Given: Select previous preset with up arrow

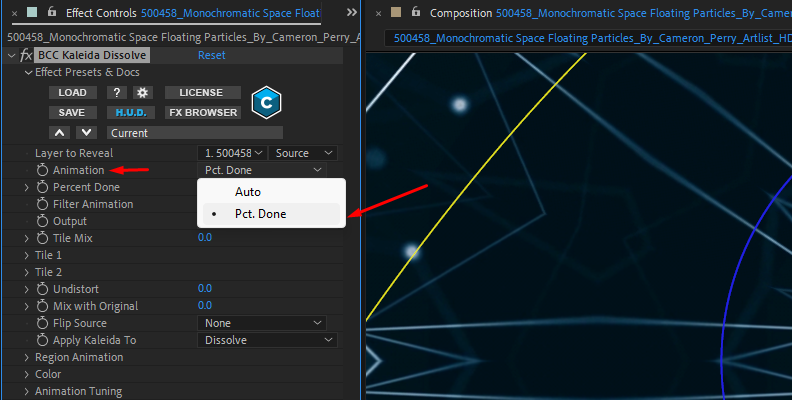Looking at the screenshot, I should pos(60,133).
